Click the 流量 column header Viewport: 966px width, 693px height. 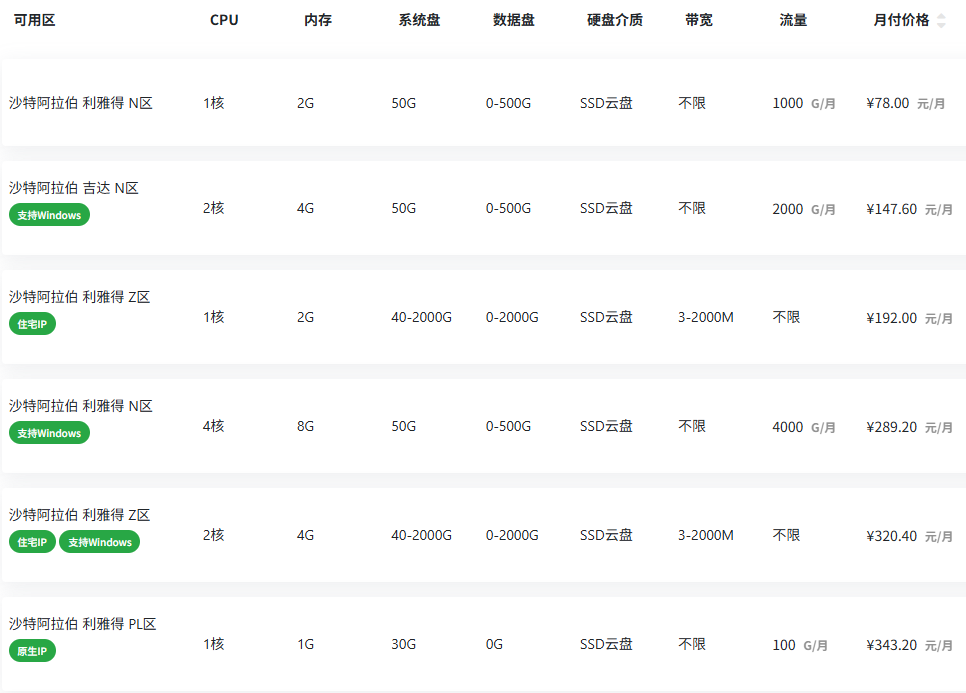coord(793,20)
